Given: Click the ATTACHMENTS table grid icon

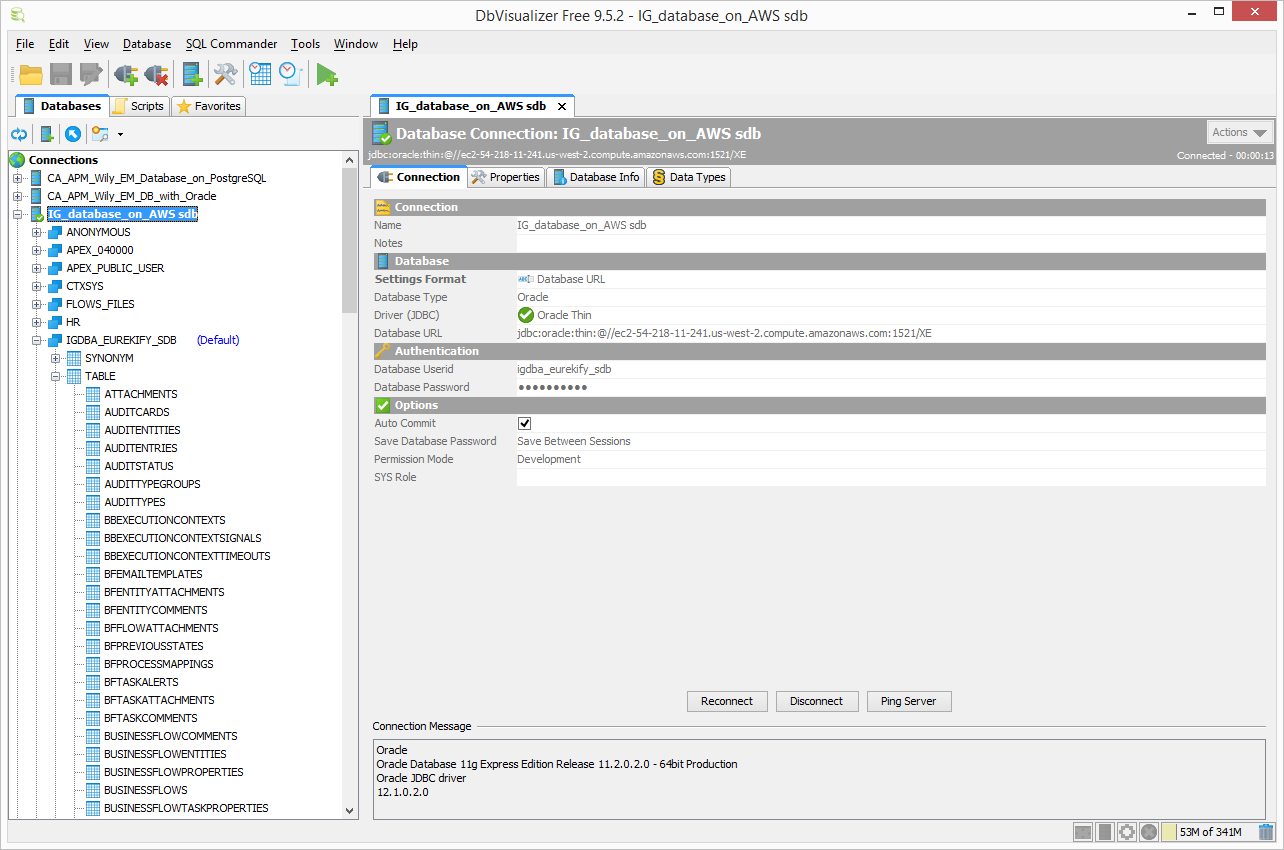Looking at the screenshot, I should coord(93,394).
